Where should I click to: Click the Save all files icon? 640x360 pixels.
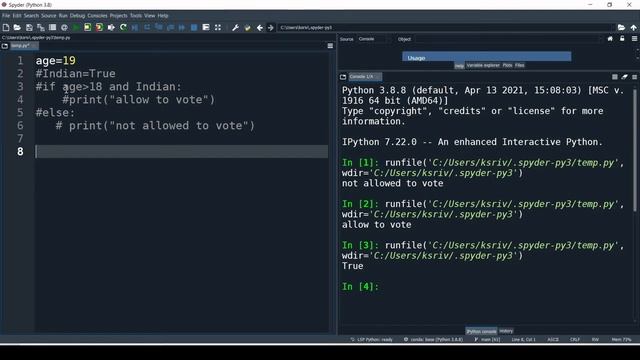[41, 27]
